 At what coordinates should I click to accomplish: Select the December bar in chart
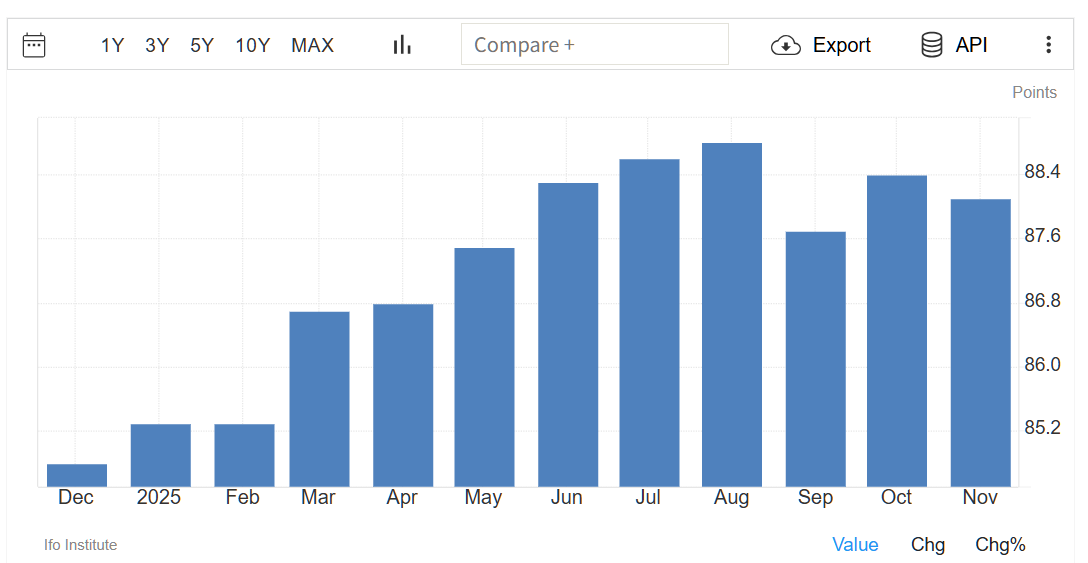77,476
